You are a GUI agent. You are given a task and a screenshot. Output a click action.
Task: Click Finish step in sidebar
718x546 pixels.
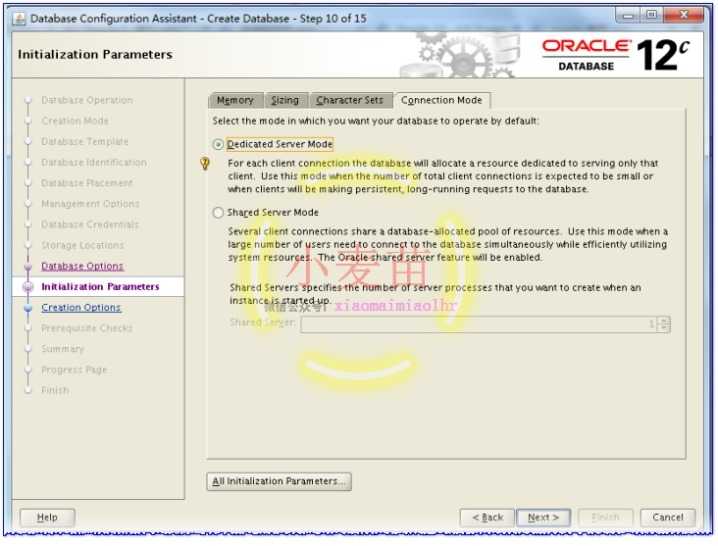click(55, 390)
